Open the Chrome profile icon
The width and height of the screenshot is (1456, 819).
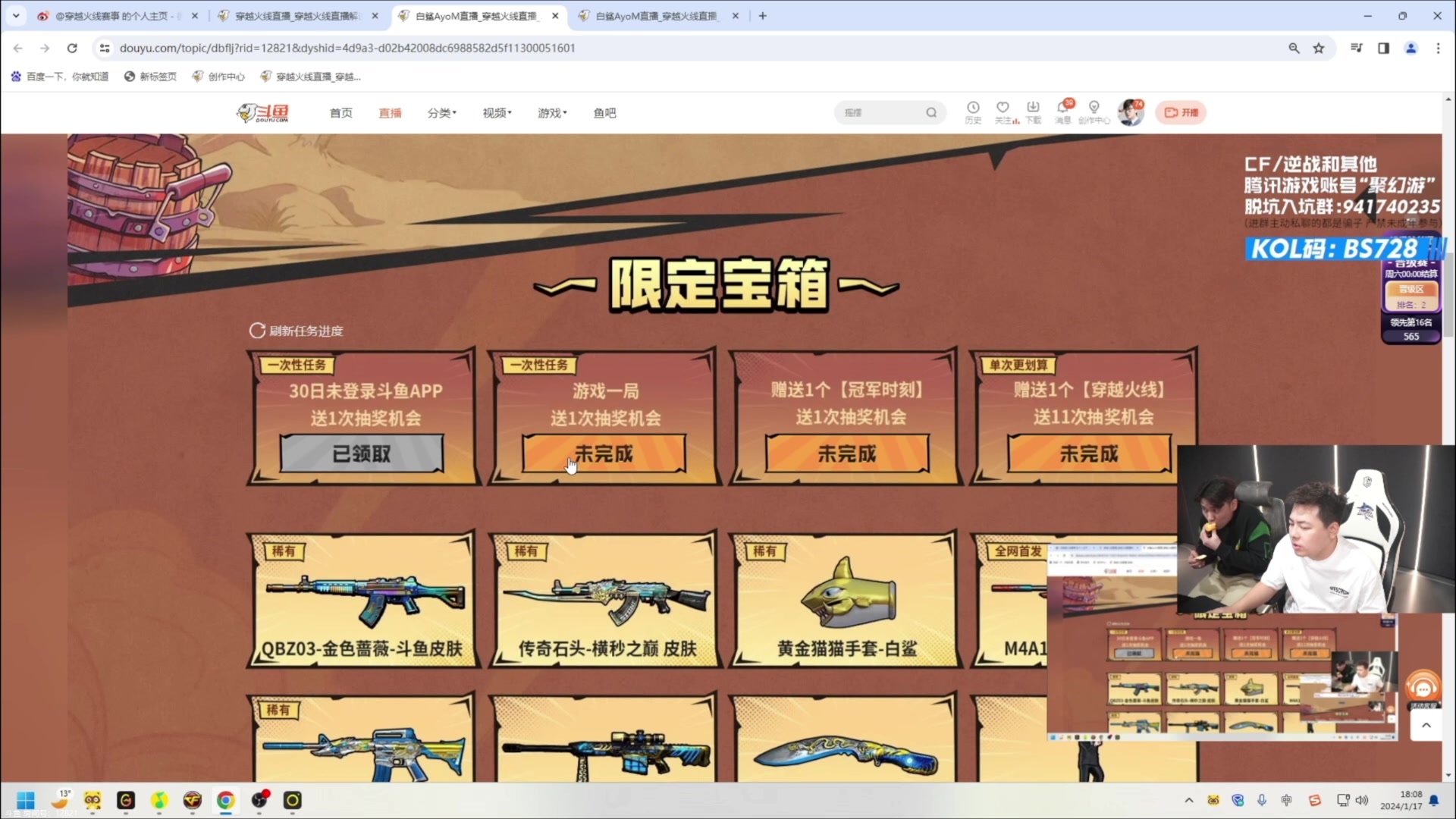point(1410,48)
